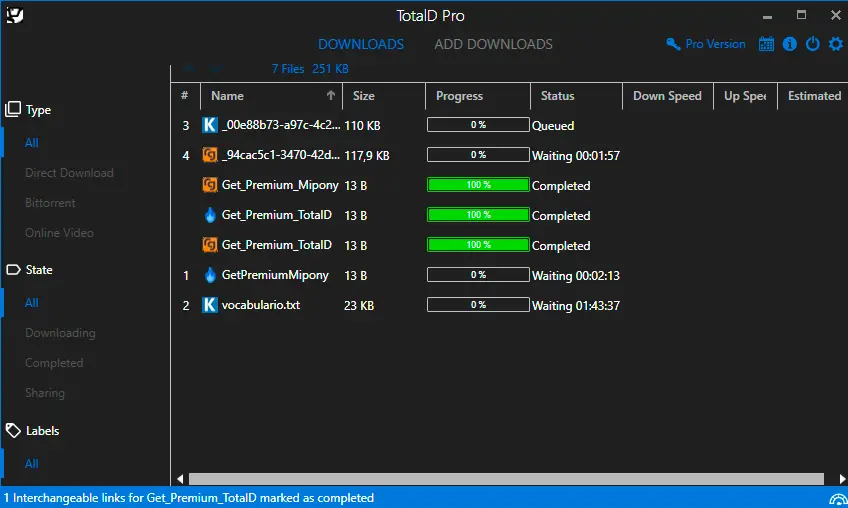Click the K icon beside vocabulario.txt
The image size is (848, 508).
(x=210, y=305)
